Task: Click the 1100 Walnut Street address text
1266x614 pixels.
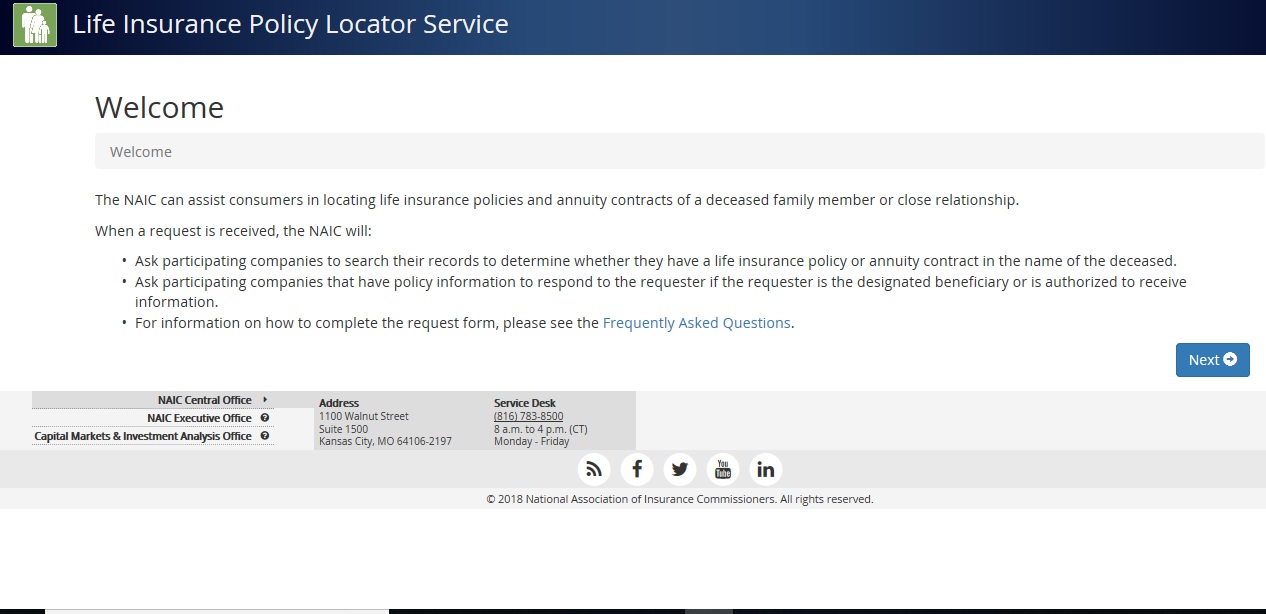Action: coord(364,416)
